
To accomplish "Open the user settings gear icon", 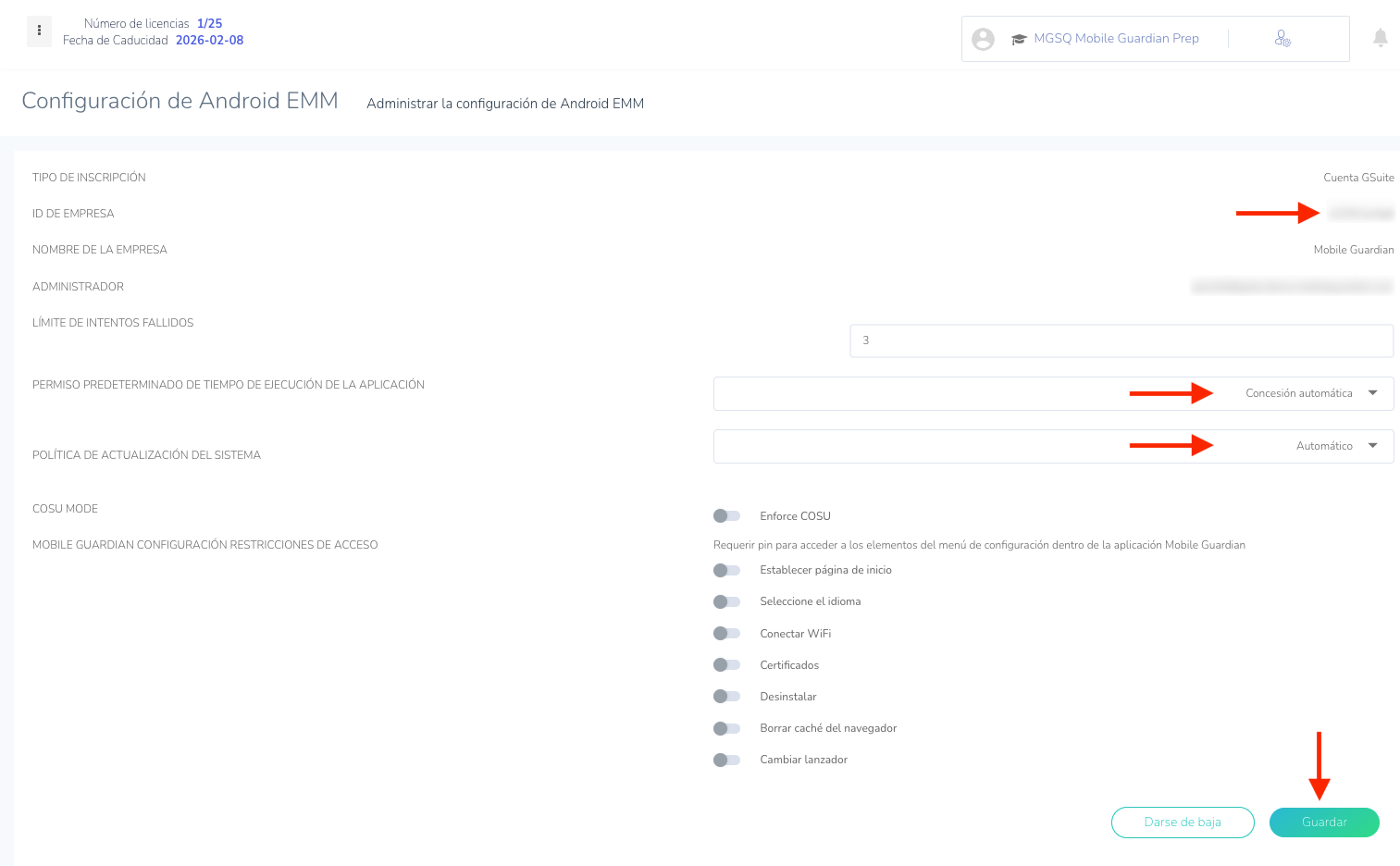I will pyautogui.click(x=1282, y=39).
